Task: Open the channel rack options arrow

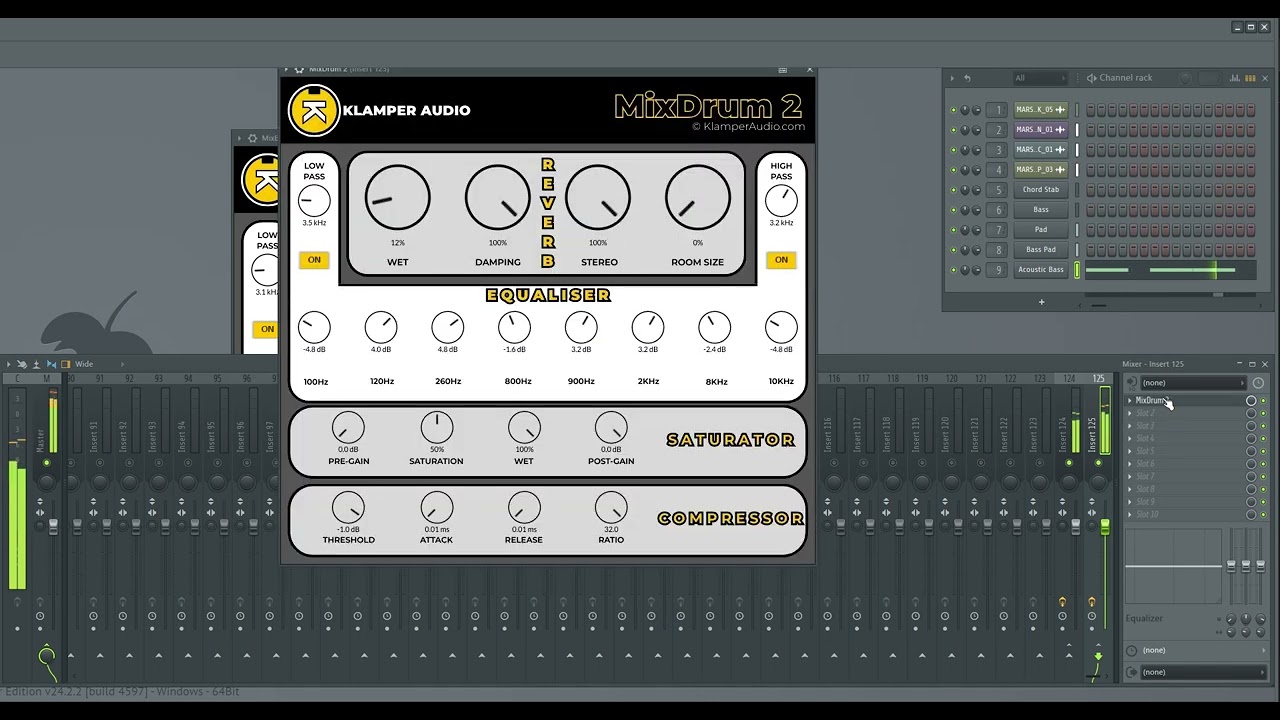Action: click(x=953, y=78)
